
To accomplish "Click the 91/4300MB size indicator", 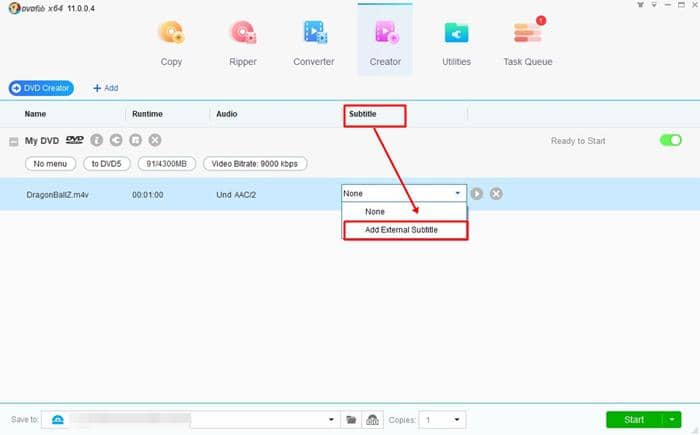I will coord(167,164).
